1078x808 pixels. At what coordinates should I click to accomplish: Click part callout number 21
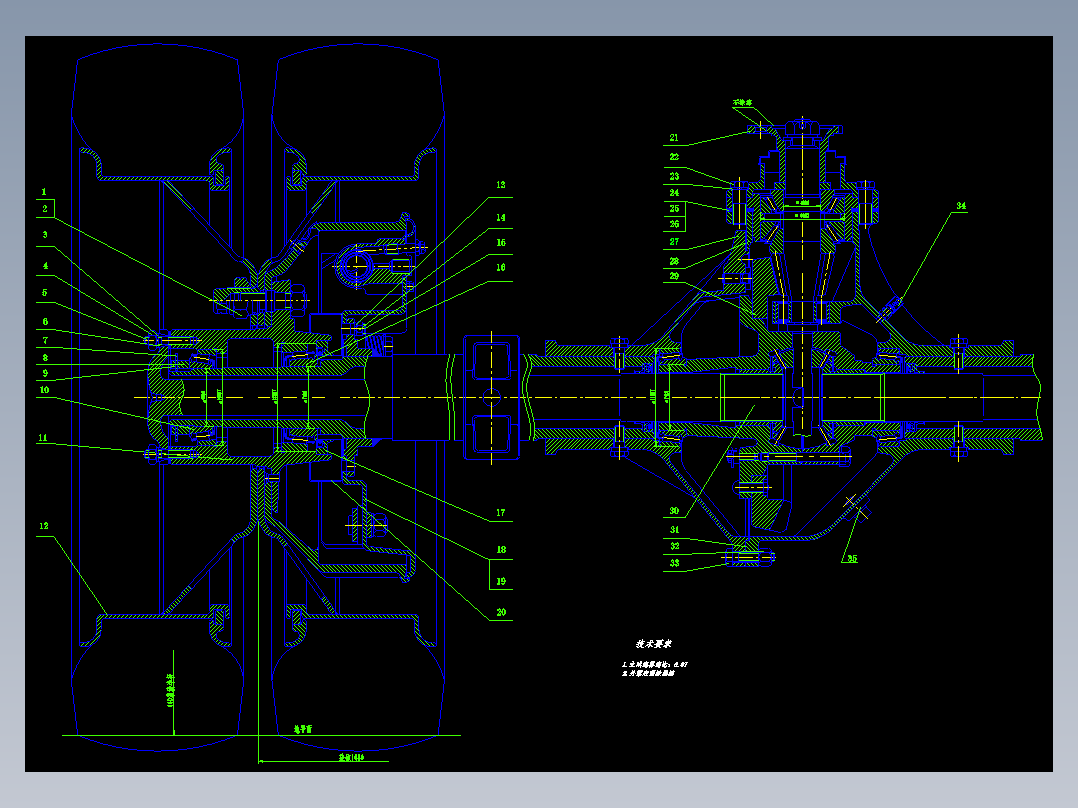pyautogui.click(x=674, y=138)
